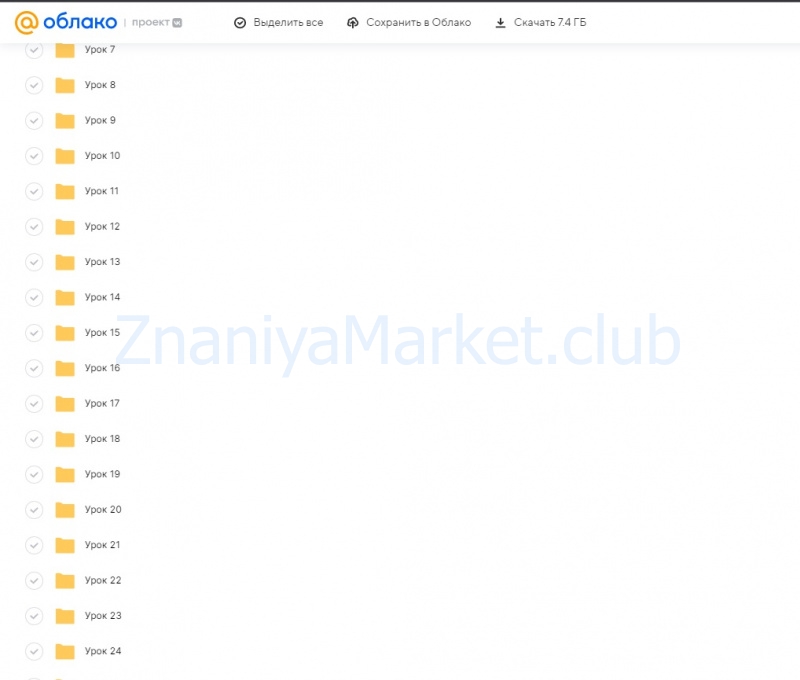Viewport: 800px width, 680px height.
Task: Click the Выделить все checkmark icon
Action: click(240, 23)
